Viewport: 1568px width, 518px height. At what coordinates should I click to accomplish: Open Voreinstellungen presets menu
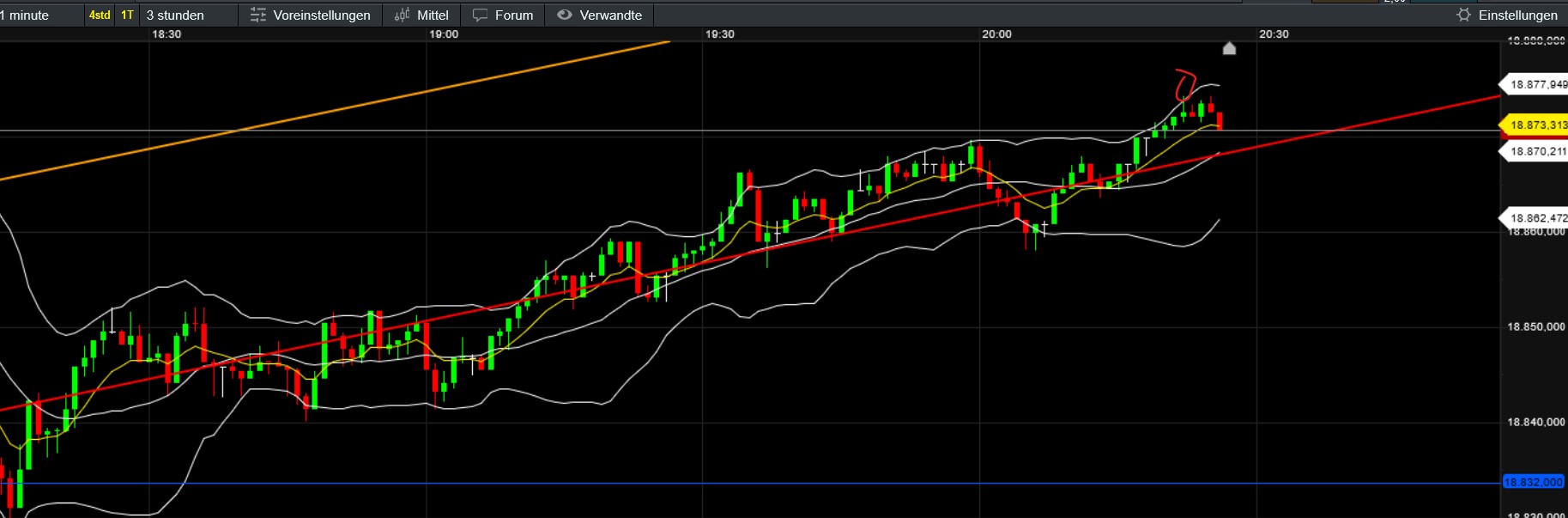[x=311, y=15]
